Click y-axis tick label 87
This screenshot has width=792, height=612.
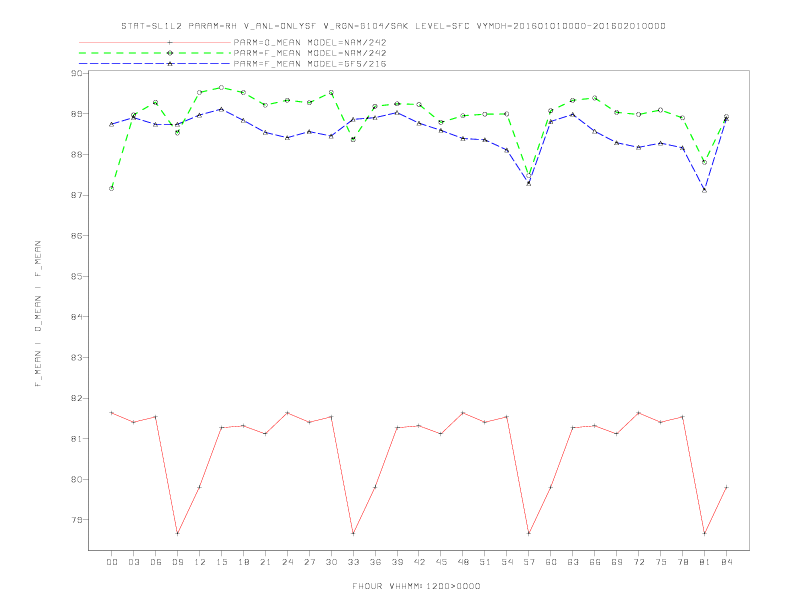(77, 195)
